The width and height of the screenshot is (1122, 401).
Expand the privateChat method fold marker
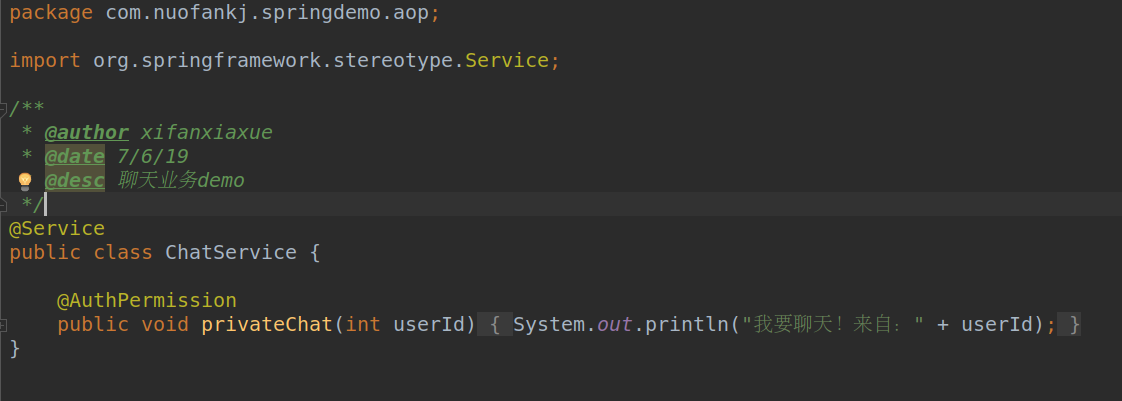[x=4, y=324]
